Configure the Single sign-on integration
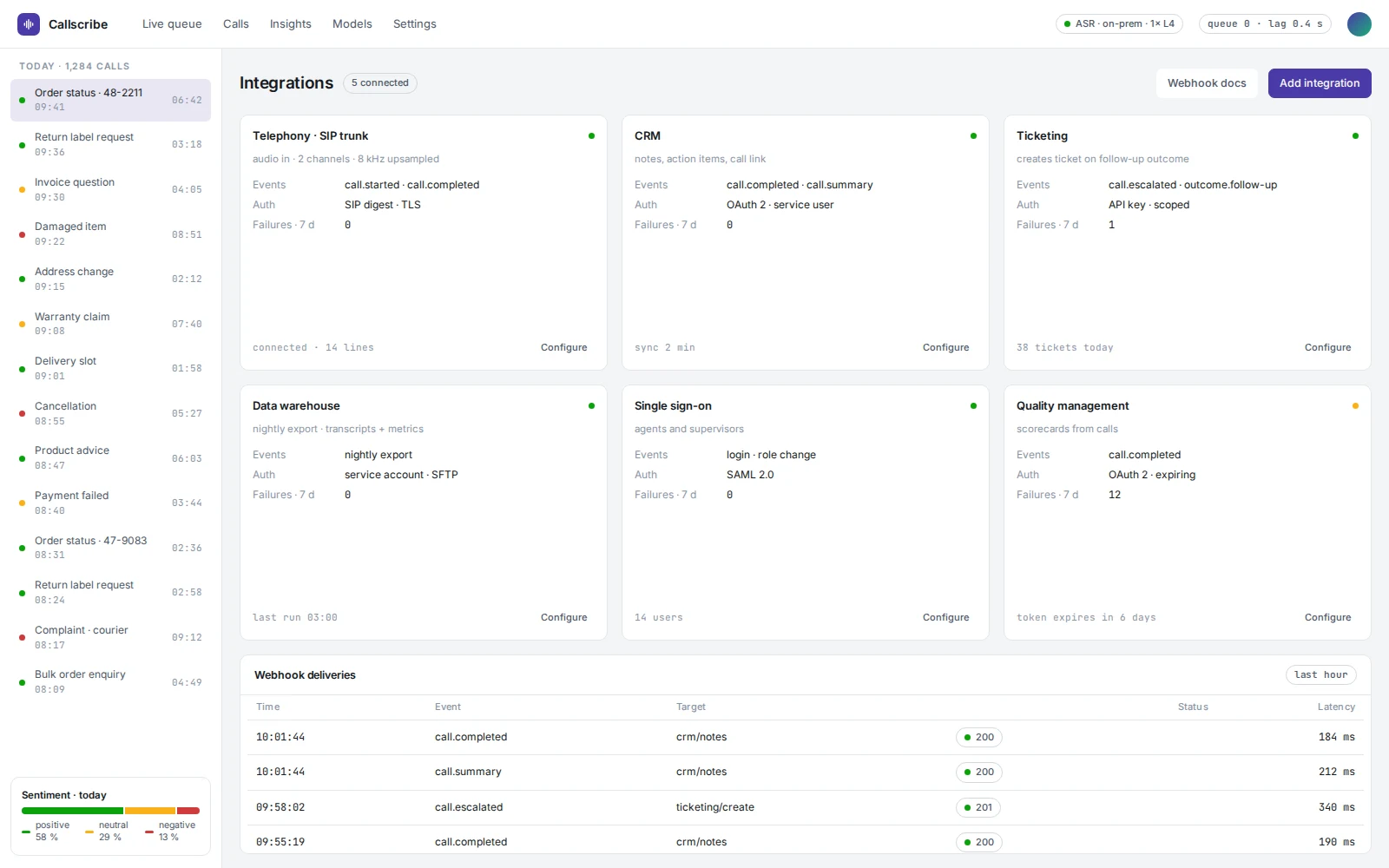1389x868 pixels. click(945, 617)
